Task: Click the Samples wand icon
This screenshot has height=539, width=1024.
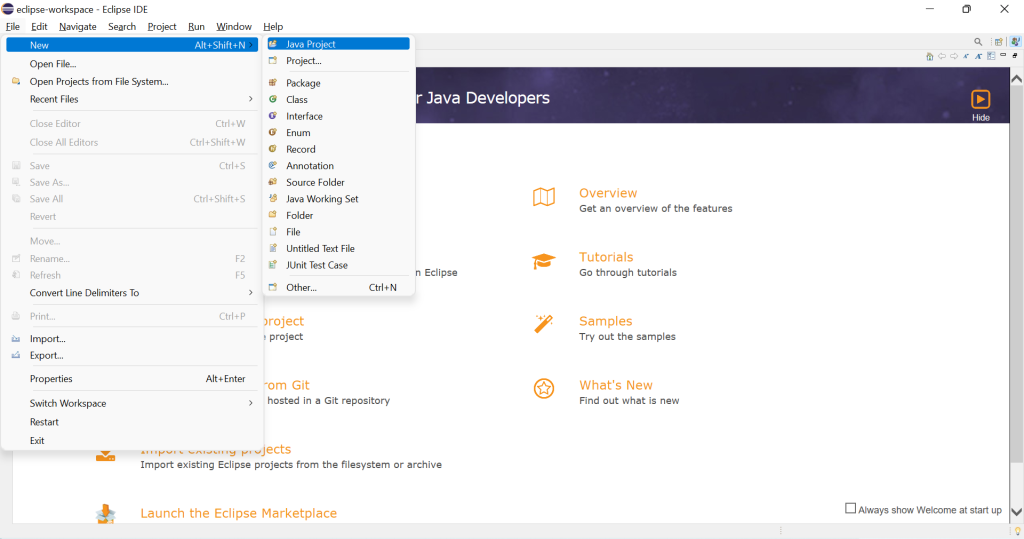Action: [x=543, y=324]
